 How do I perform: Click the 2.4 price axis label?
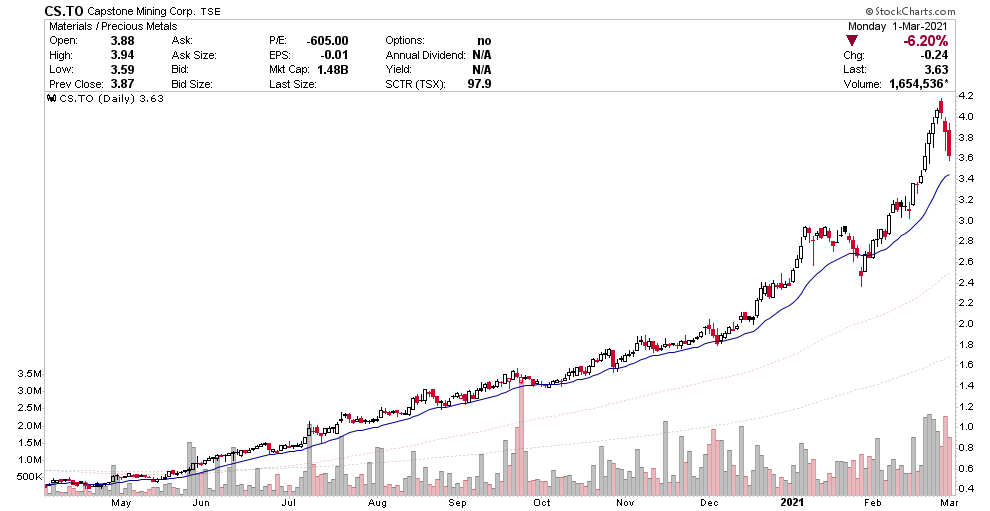click(x=966, y=282)
